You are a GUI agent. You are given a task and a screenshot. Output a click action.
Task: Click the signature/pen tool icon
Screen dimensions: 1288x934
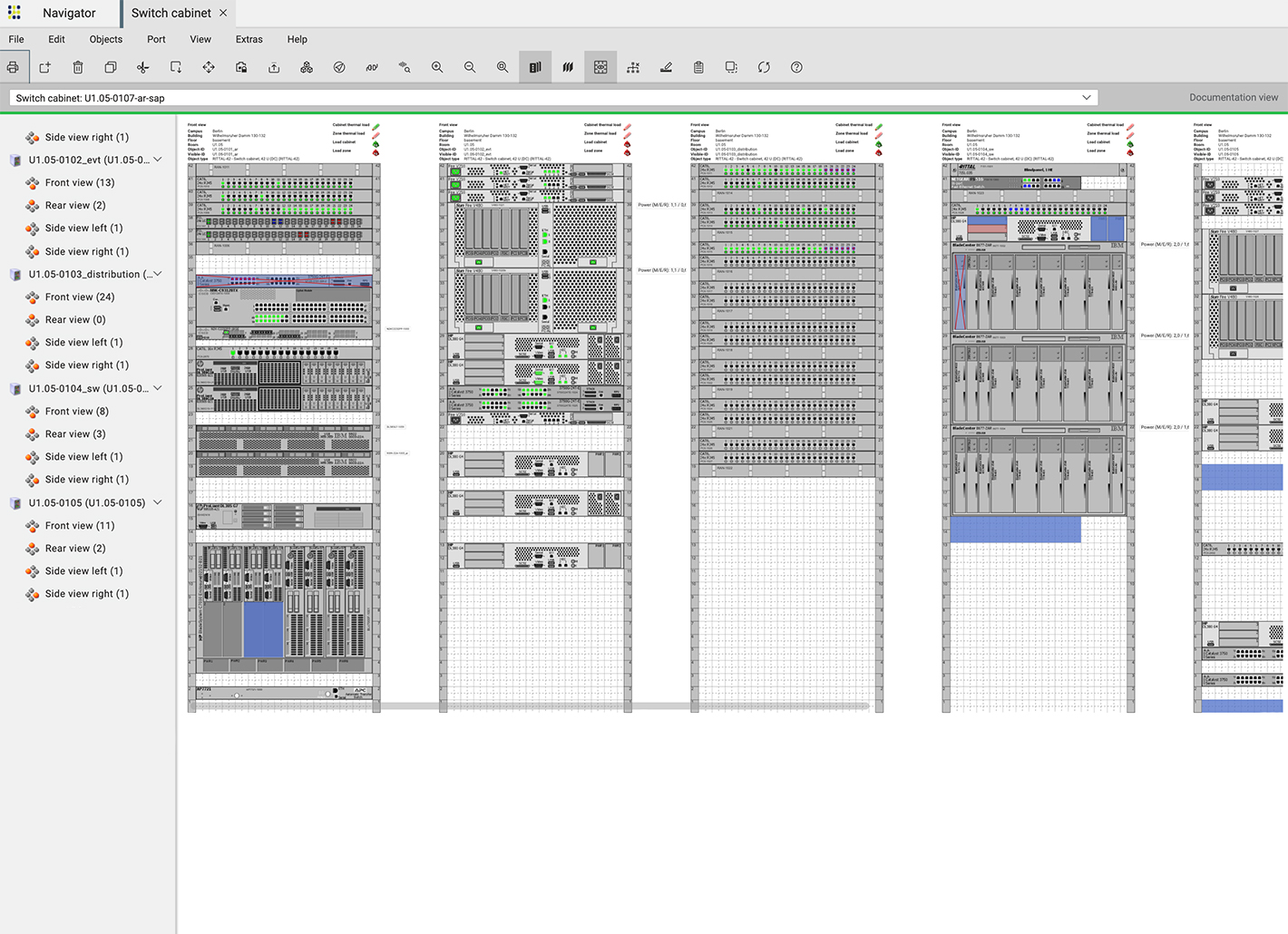[666, 67]
